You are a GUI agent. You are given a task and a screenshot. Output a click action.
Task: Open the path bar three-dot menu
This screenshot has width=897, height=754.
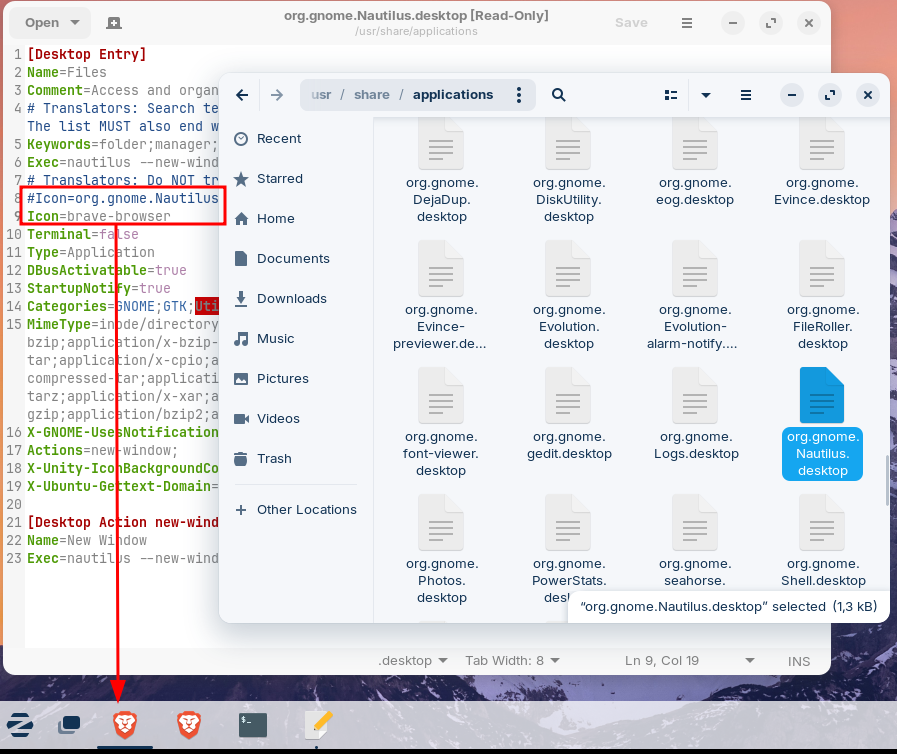(519, 95)
